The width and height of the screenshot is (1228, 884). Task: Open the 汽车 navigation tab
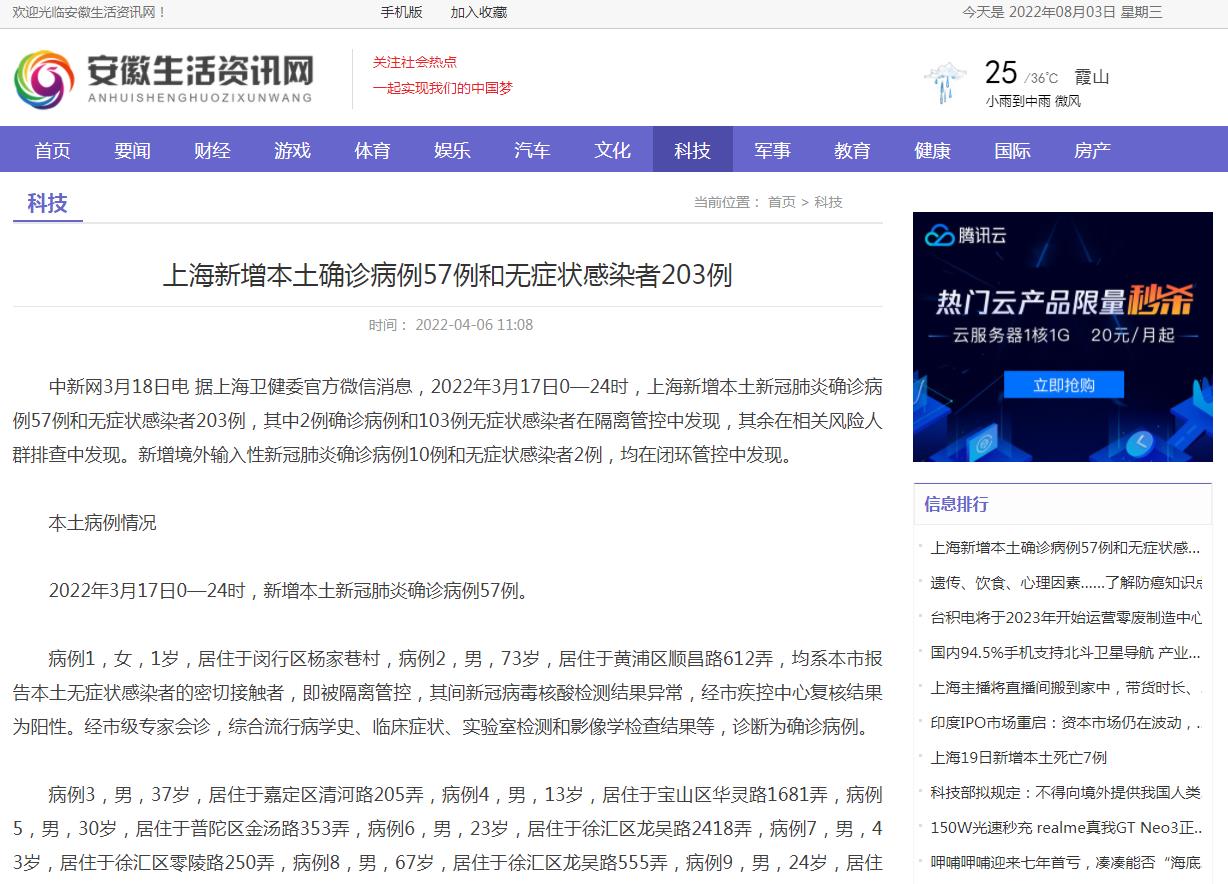coord(533,150)
